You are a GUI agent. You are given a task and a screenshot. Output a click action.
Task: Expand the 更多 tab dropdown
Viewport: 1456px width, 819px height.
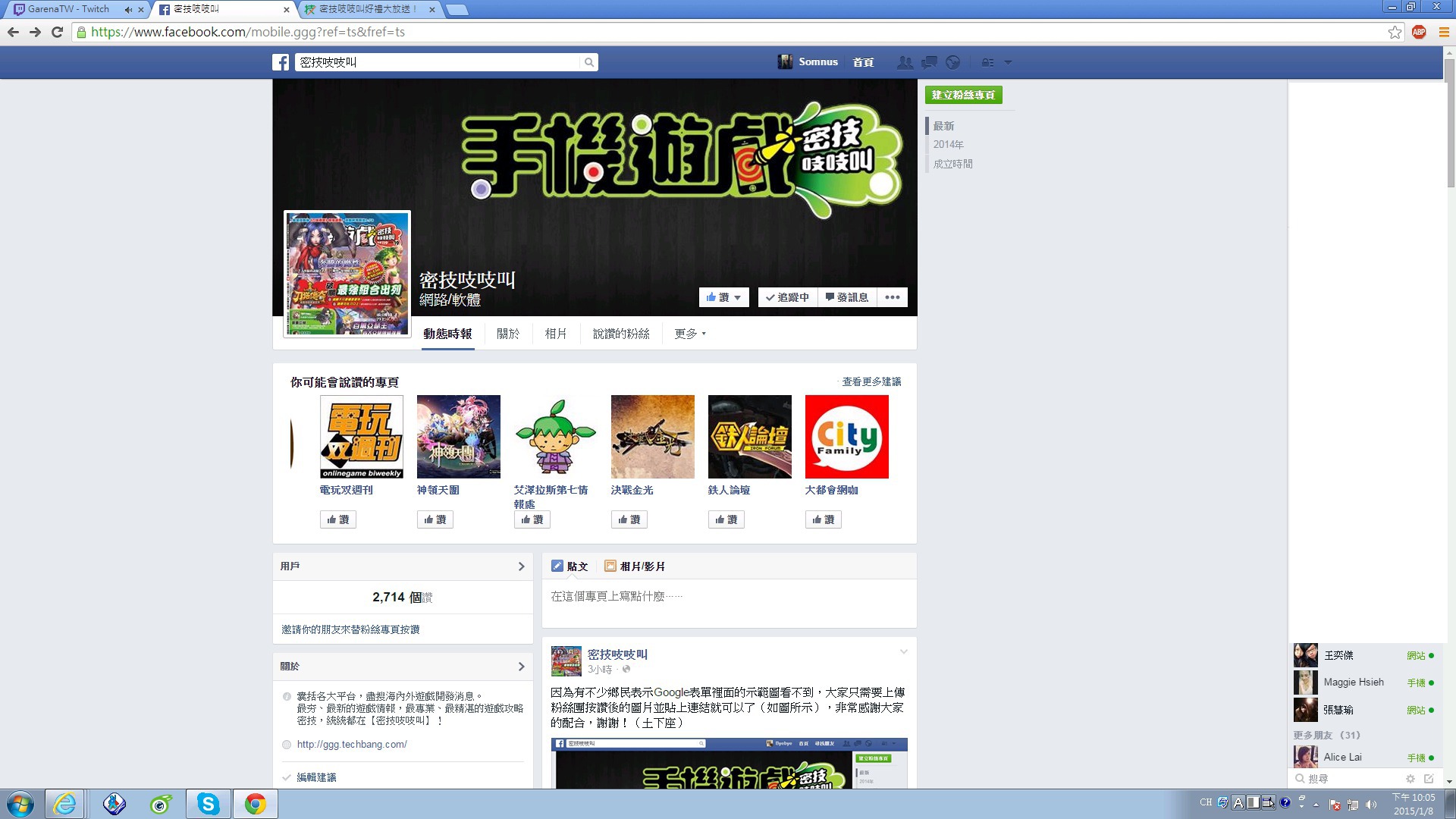pyautogui.click(x=689, y=334)
